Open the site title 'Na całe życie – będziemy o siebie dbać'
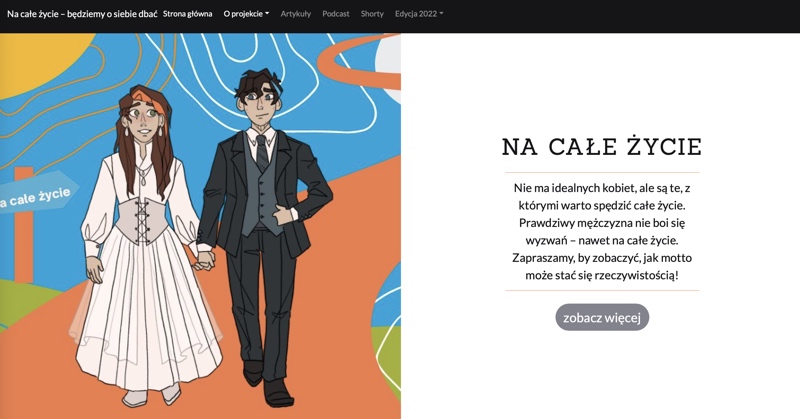Screen dimensions: 800x419 click(82, 14)
